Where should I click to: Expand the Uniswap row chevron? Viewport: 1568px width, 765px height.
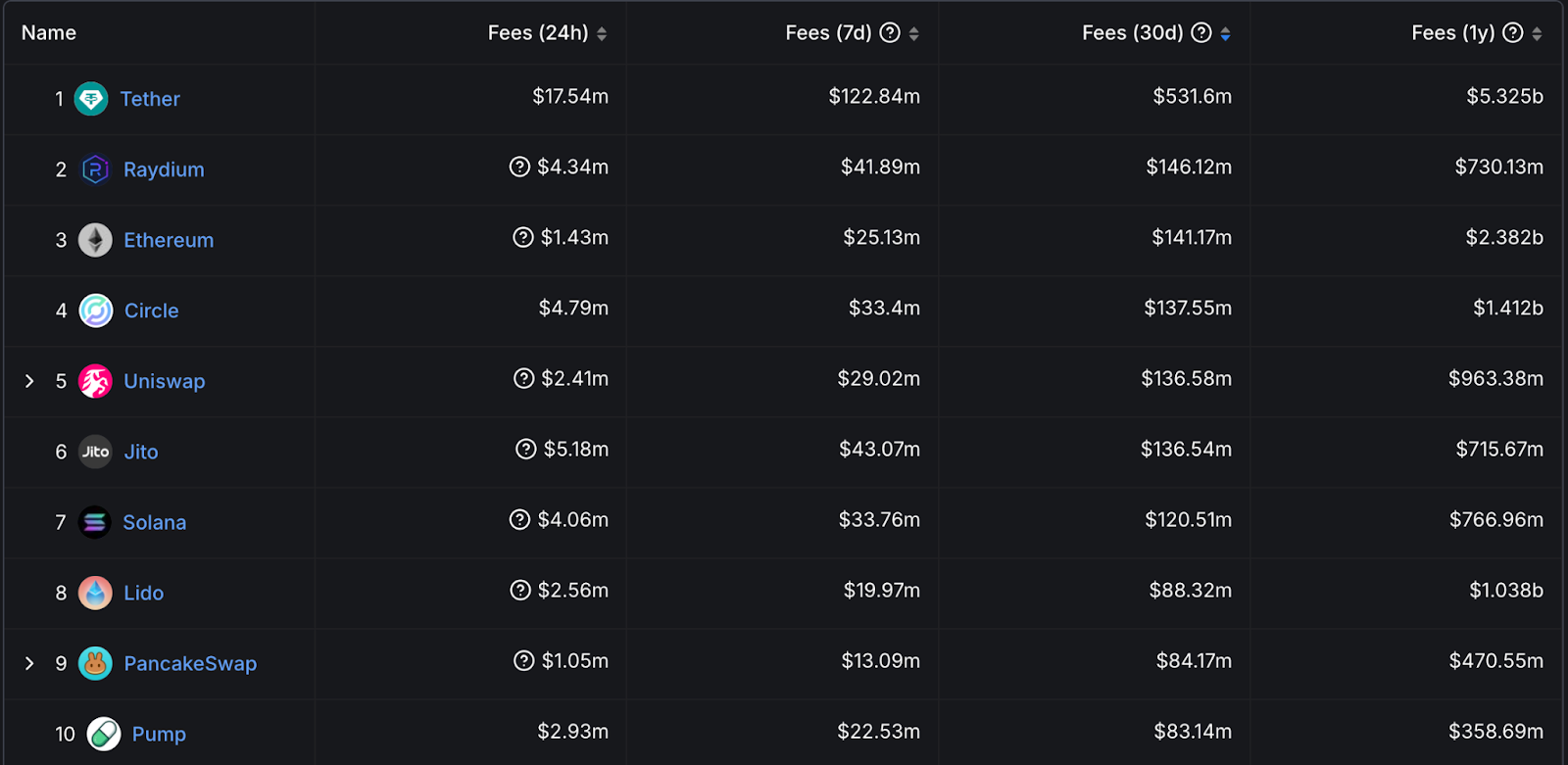point(29,381)
